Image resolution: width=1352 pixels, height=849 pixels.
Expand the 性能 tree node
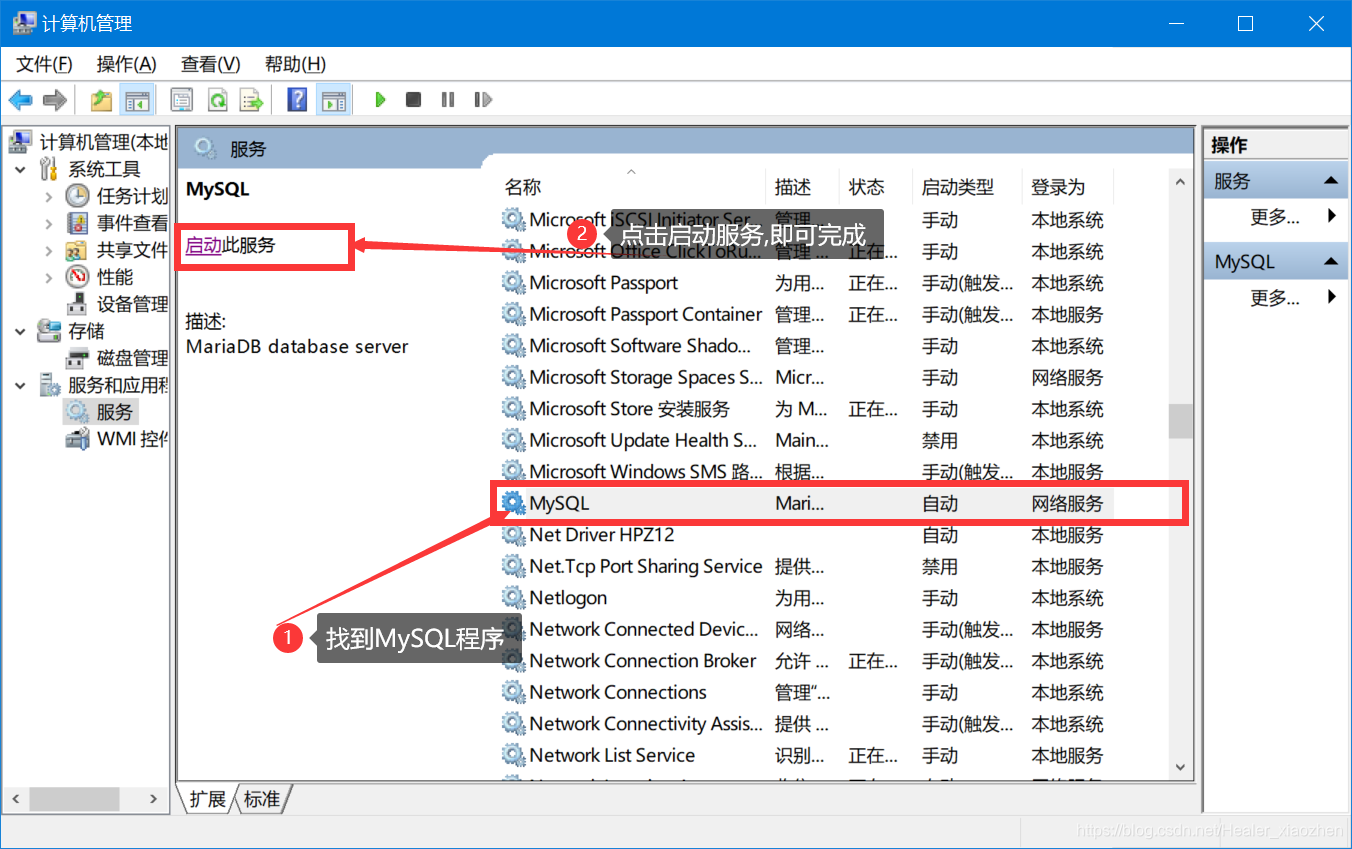point(49,277)
